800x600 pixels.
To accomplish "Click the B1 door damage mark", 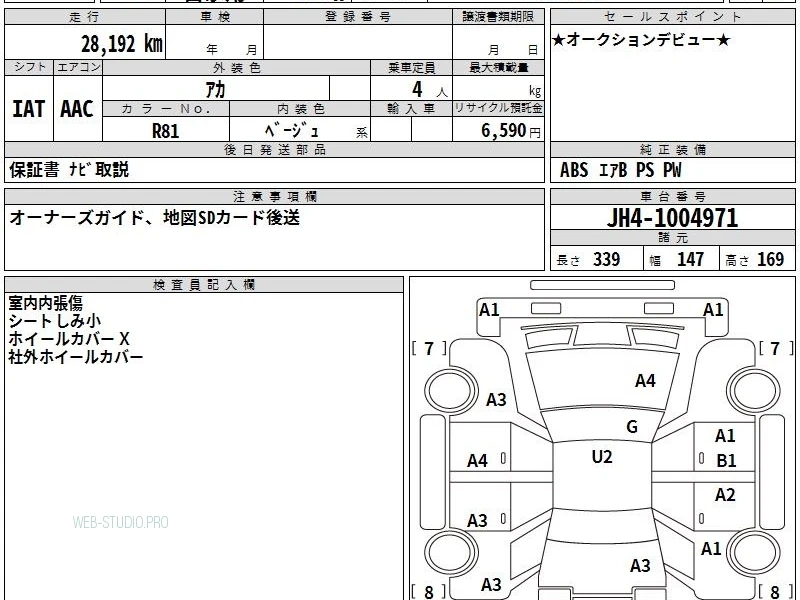I will 726,461.
